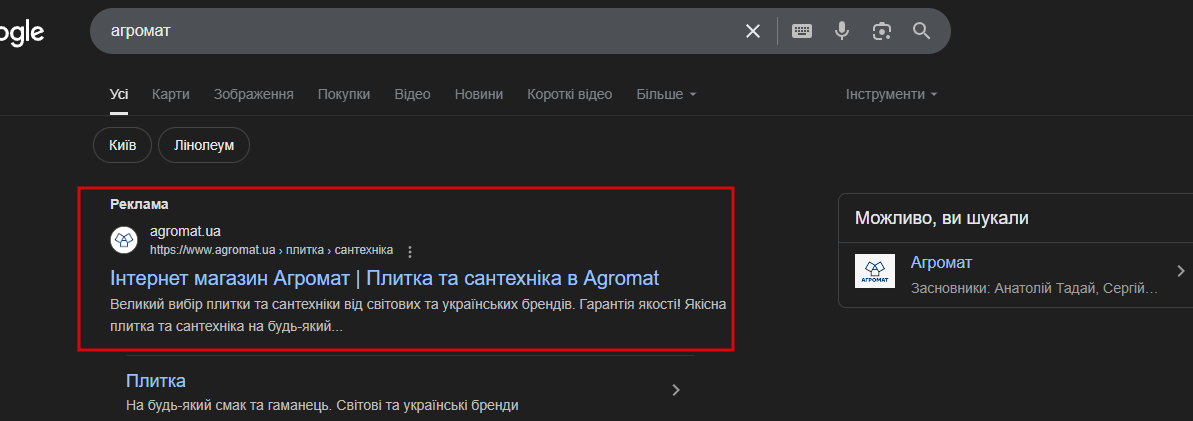
Task: Click the Агромат logo thumbnail in side panel
Action: [x=875, y=271]
